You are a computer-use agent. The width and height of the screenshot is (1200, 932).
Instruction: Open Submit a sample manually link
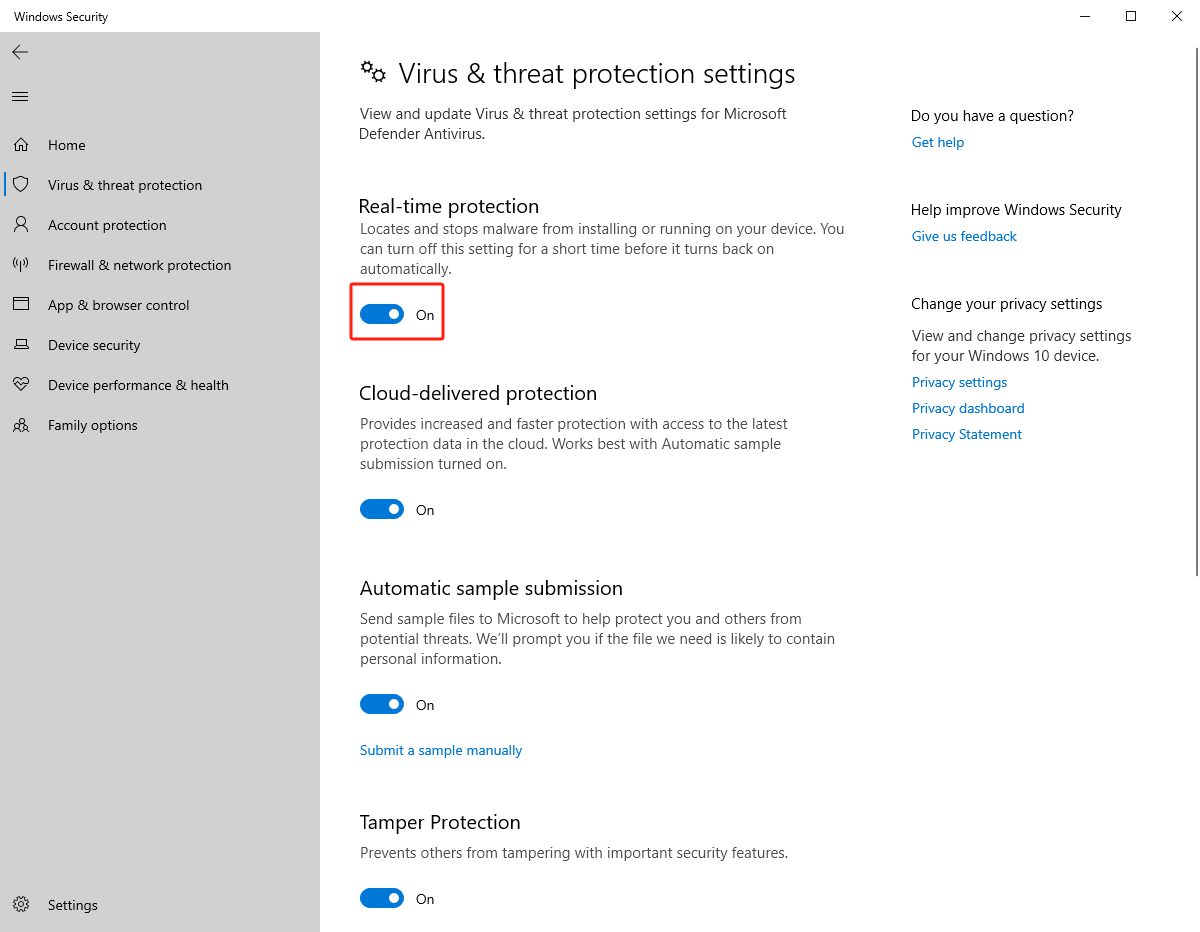[x=441, y=751]
